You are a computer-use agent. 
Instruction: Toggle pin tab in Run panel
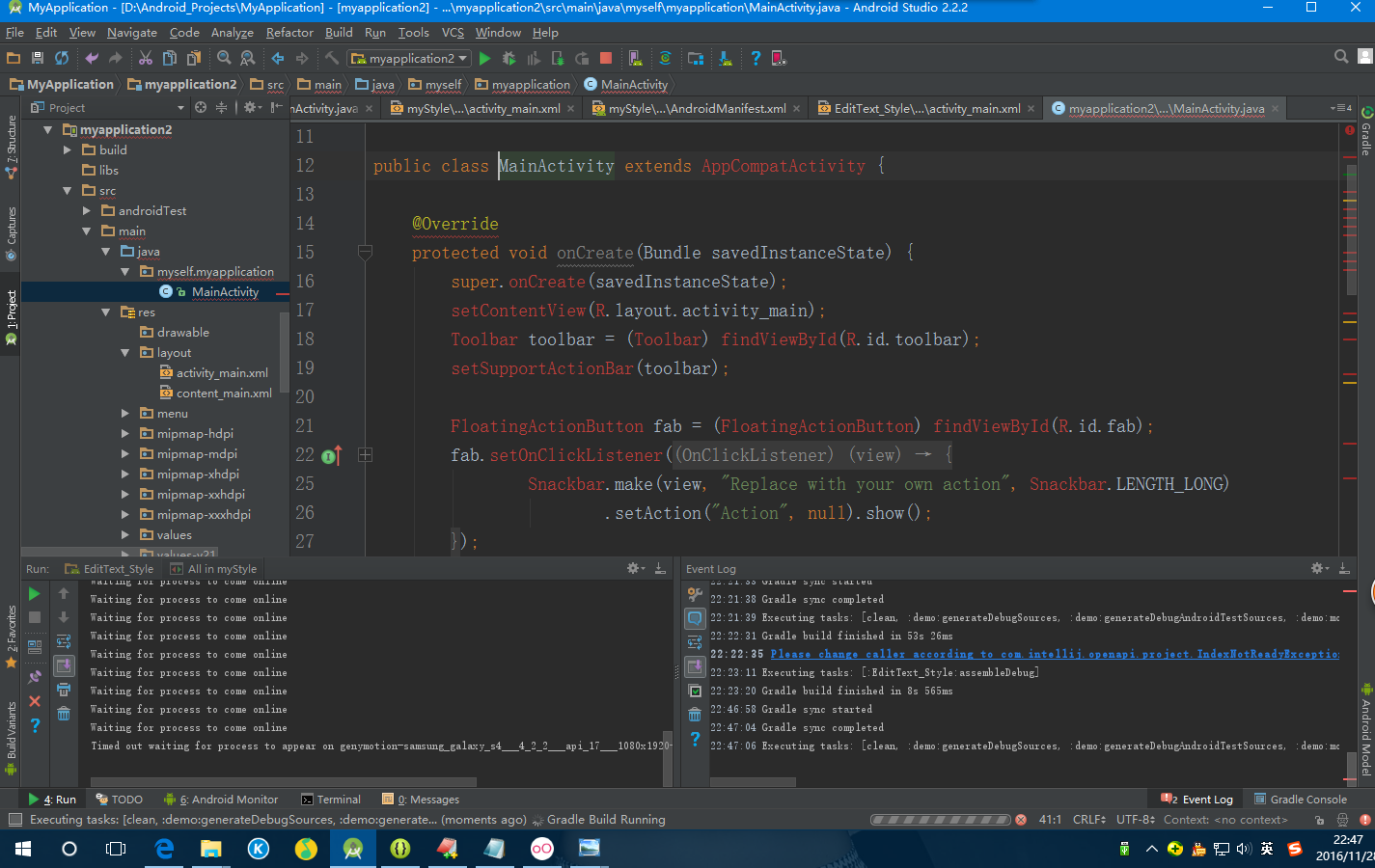click(x=35, y=677)
